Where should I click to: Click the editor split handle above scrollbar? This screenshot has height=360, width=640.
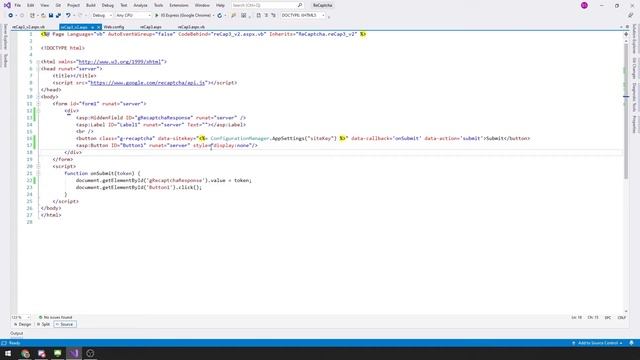(626, 34)
